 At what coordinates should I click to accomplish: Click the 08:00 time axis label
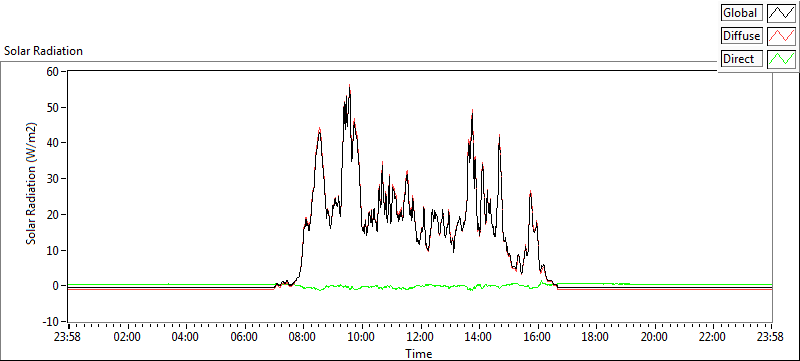click(304, 337)
